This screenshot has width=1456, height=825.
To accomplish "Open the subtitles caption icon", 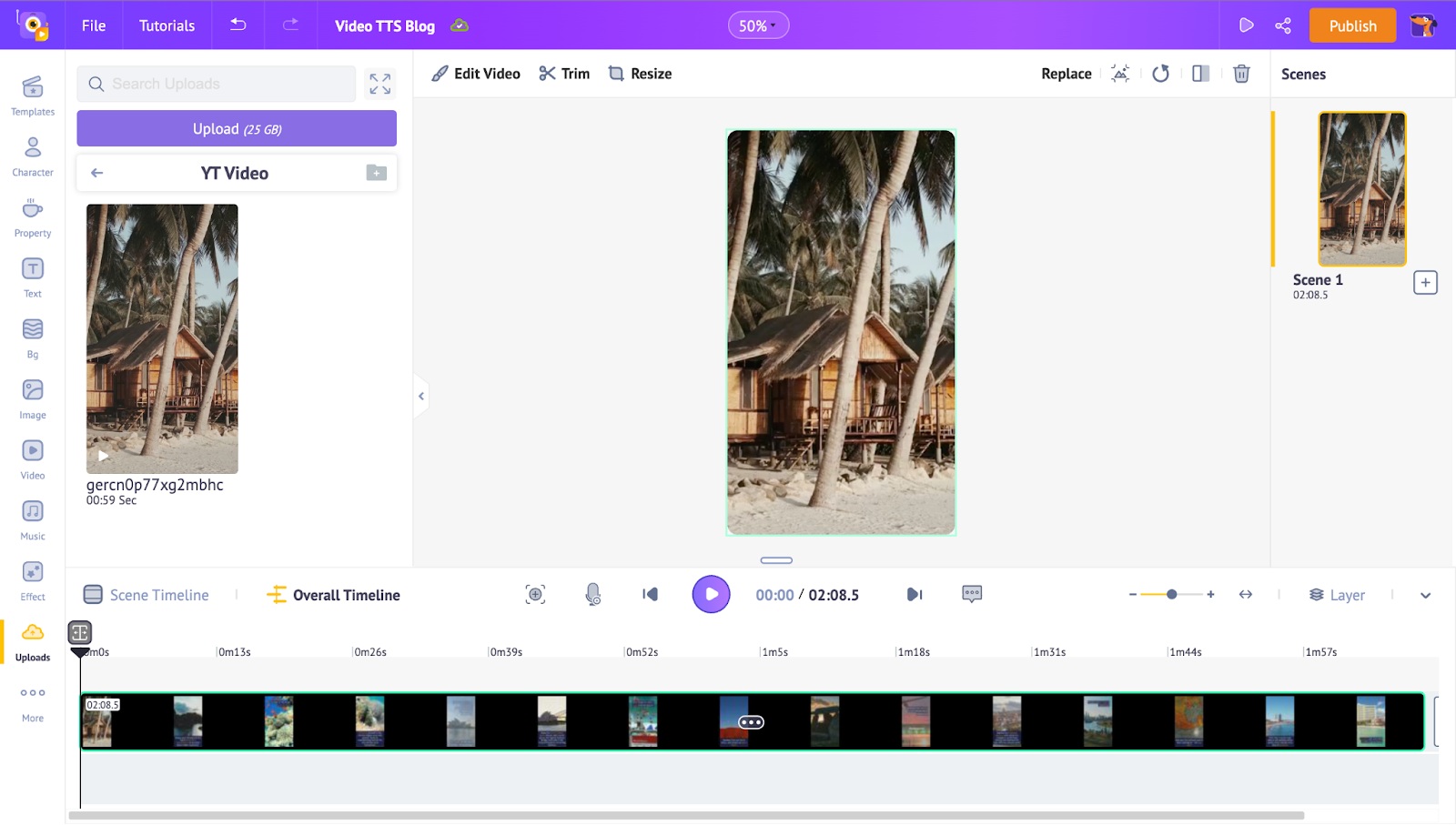I will point(972,595).
